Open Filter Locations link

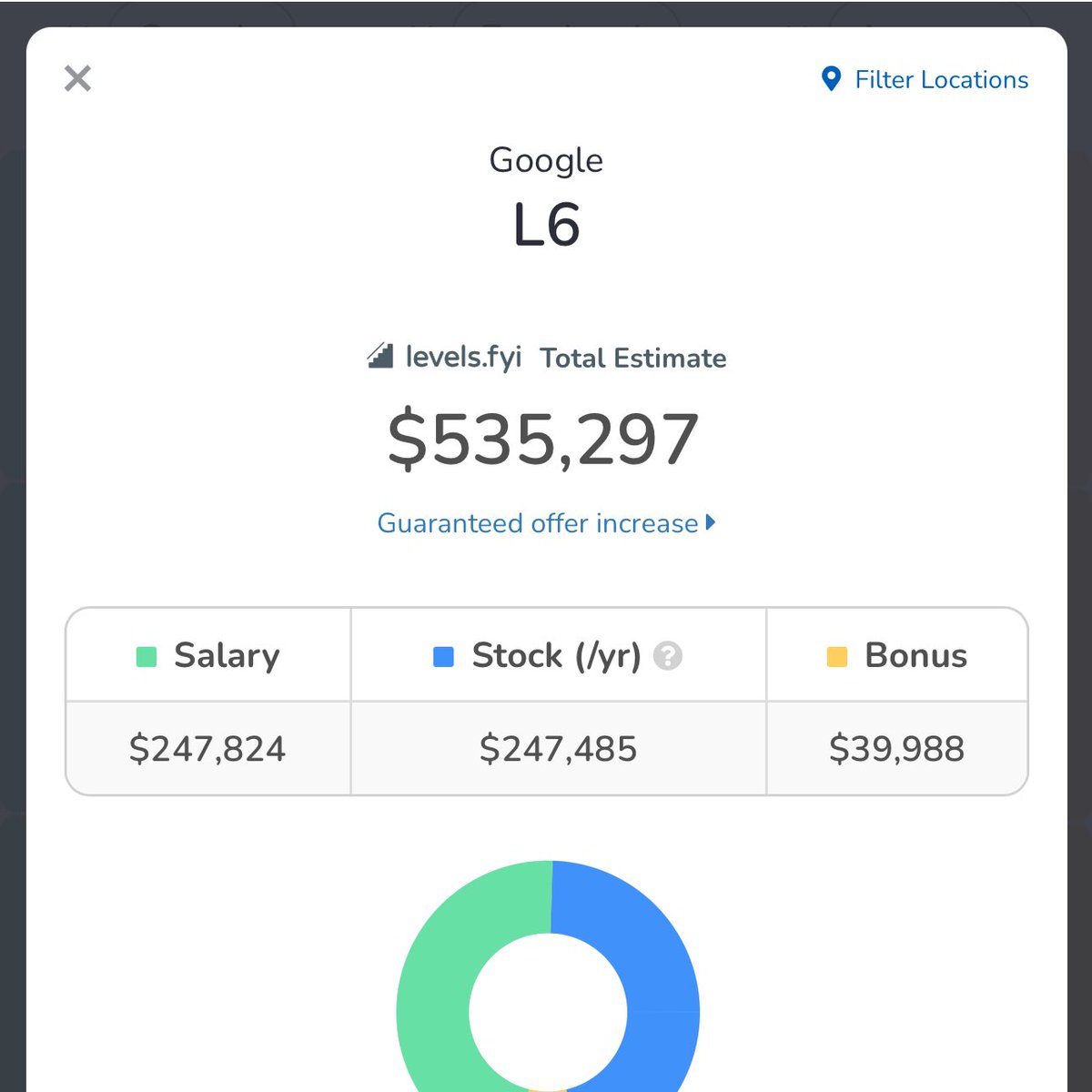coord(925,79)
